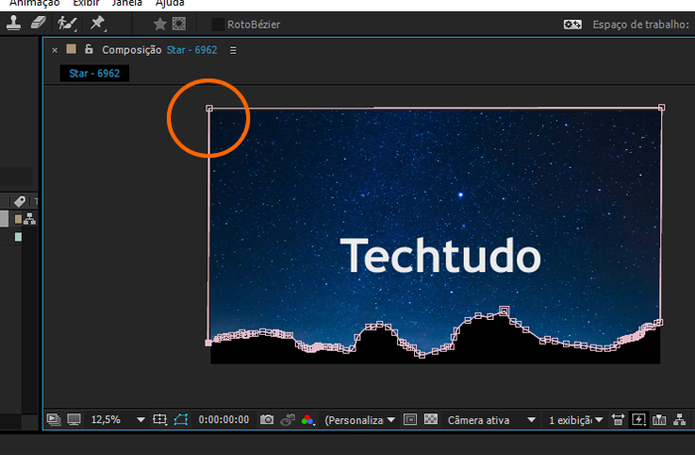Image resolution: width=695 pixels, height=455 pixels.
Task: Click the teal label swatch in left panel
Action: click(x=18, y=237)
